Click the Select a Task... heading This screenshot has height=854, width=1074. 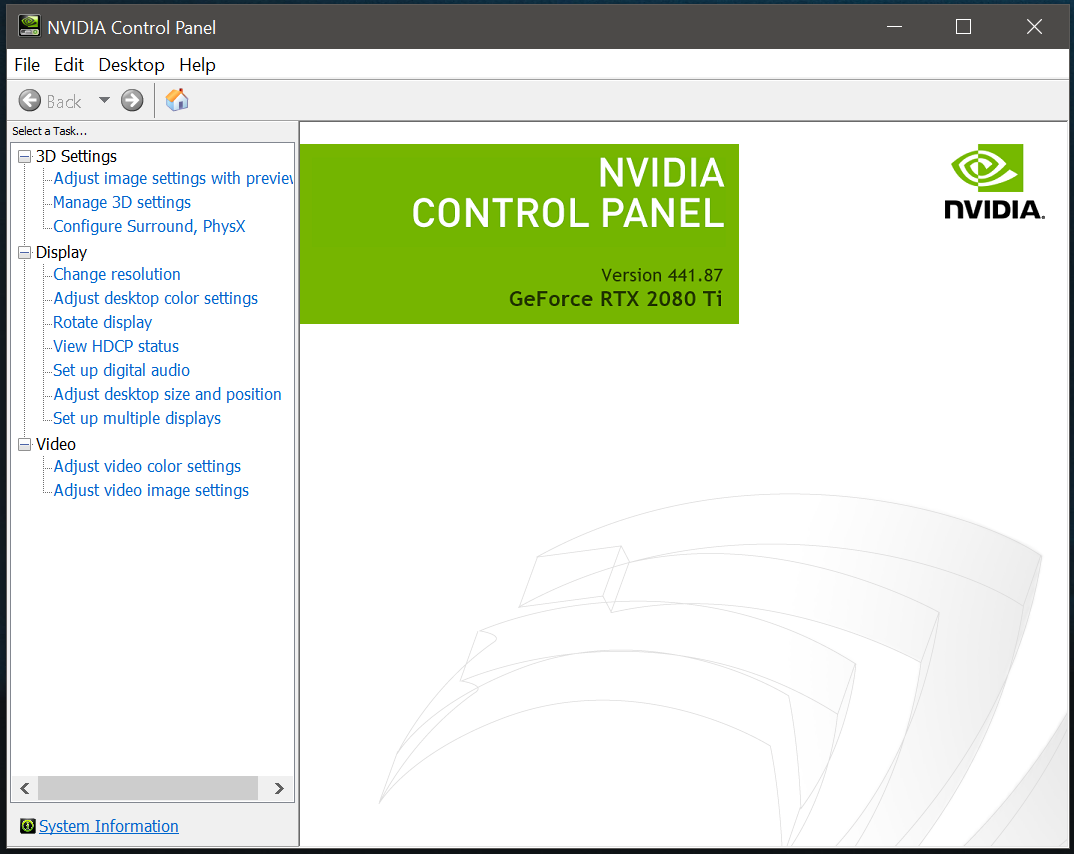coord(49,131)
